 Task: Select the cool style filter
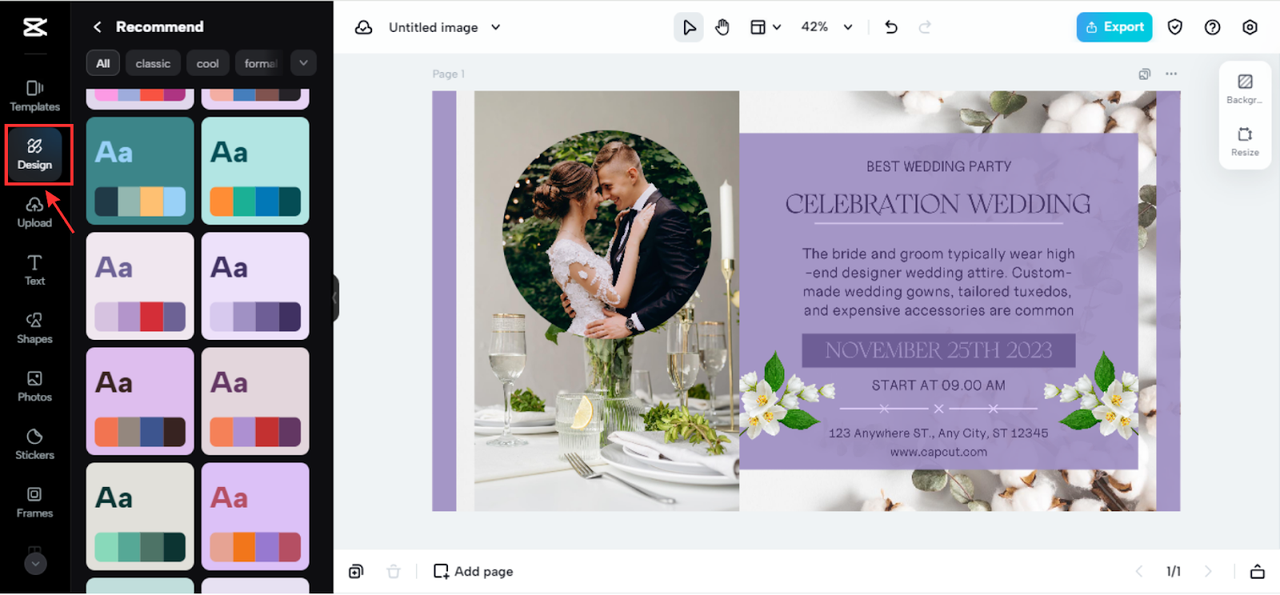tap(208, 63)
